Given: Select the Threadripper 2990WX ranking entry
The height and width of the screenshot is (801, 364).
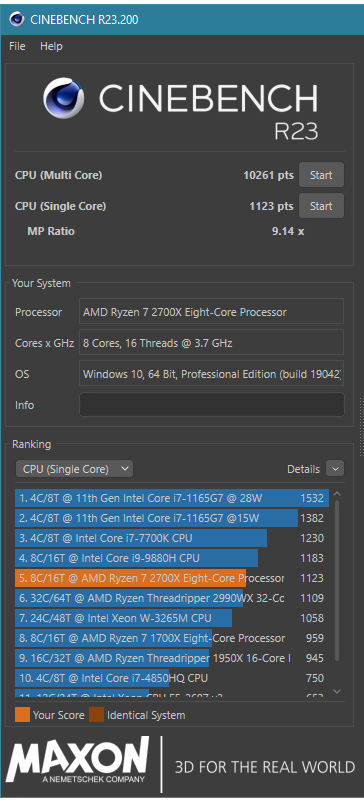Looking at the screenshot, I should [x=172, y=598].
